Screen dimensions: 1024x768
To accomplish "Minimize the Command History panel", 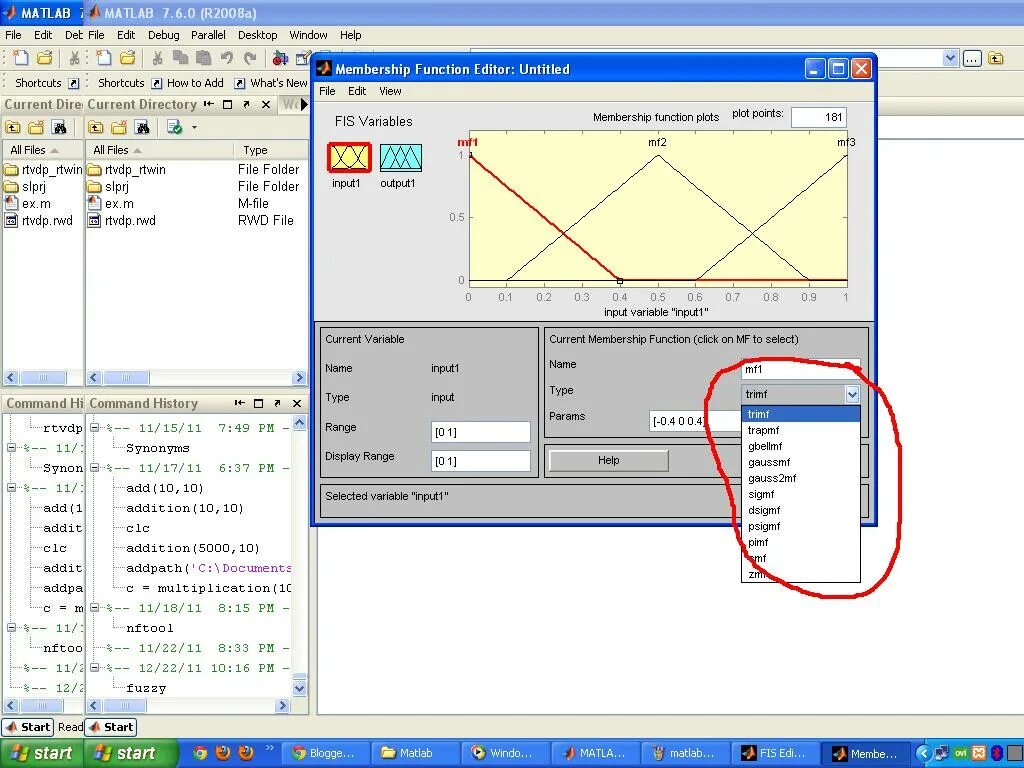I will pyautogui.click(x=239, y=404).
